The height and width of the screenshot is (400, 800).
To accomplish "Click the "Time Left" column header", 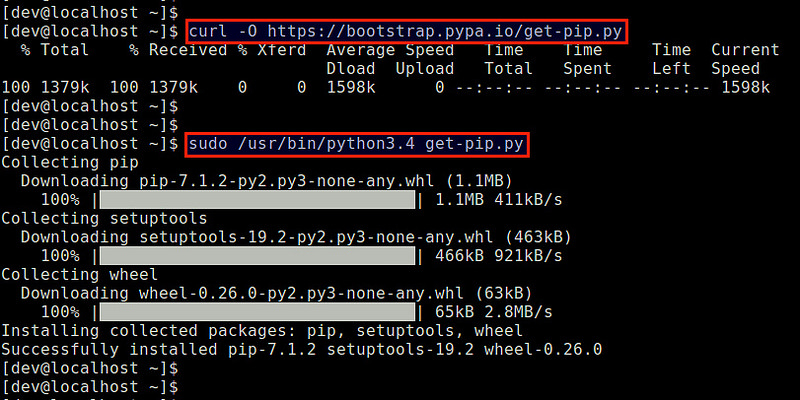I will (x=671, y=59).
